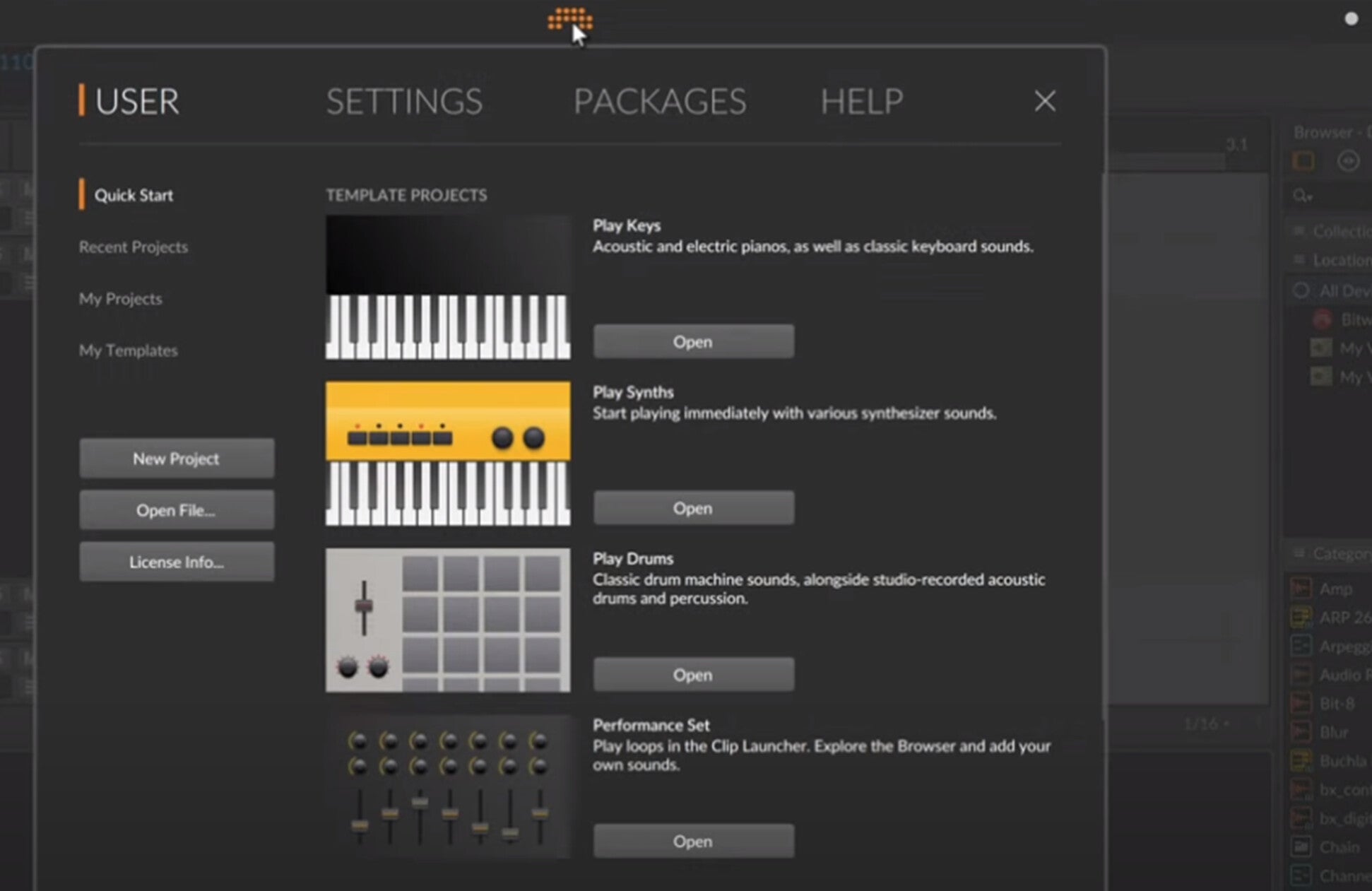Click the drum pad Play Drums thumbnail
Screen dimensions: 1372x891
(448, 620)
